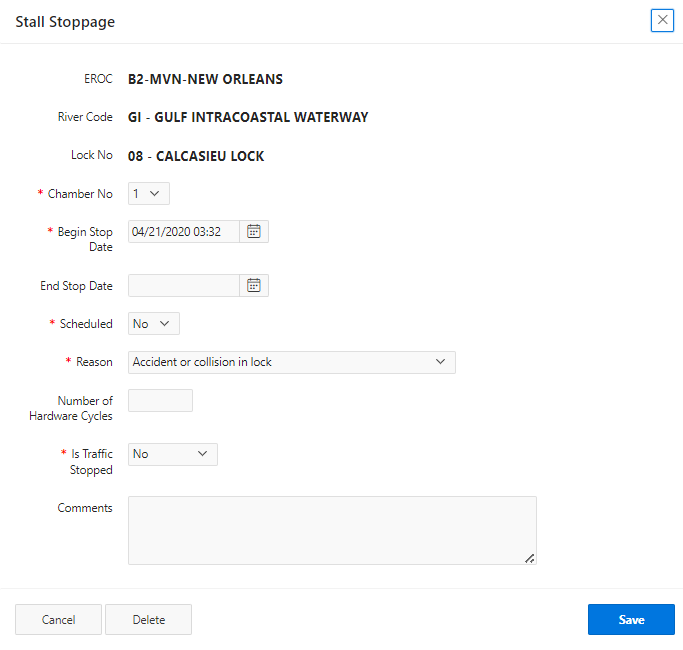Select the Number of Hardware Cycles field
The height and width of the screenshot is (650, 683).
tap(160, 401)
